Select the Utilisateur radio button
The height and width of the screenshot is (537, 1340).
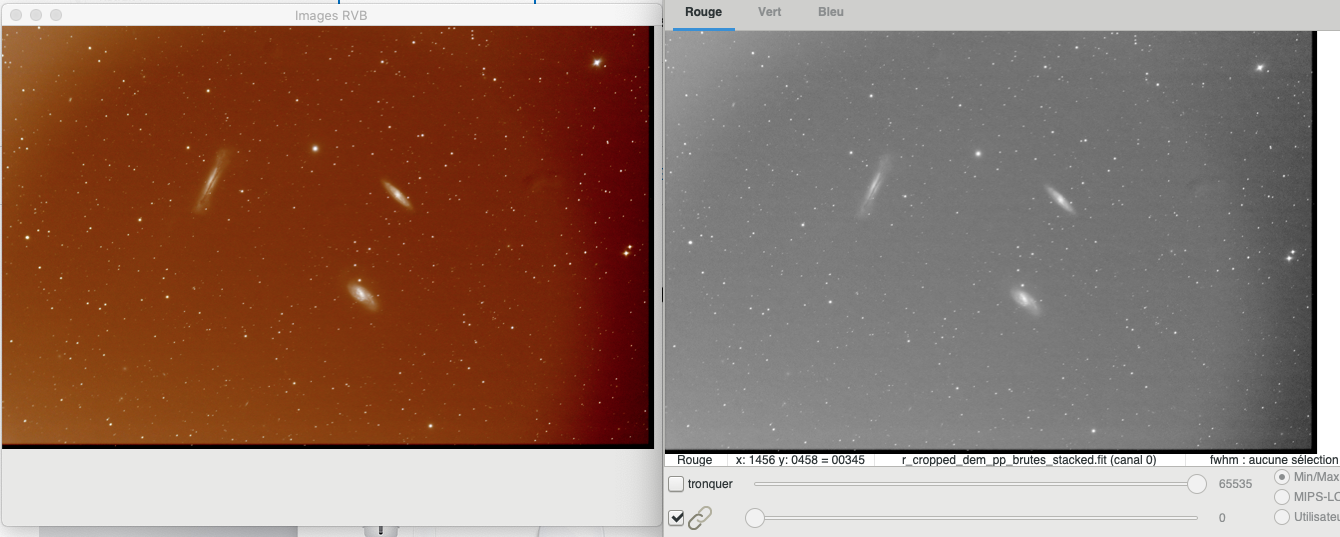[x=1282, y=517]
